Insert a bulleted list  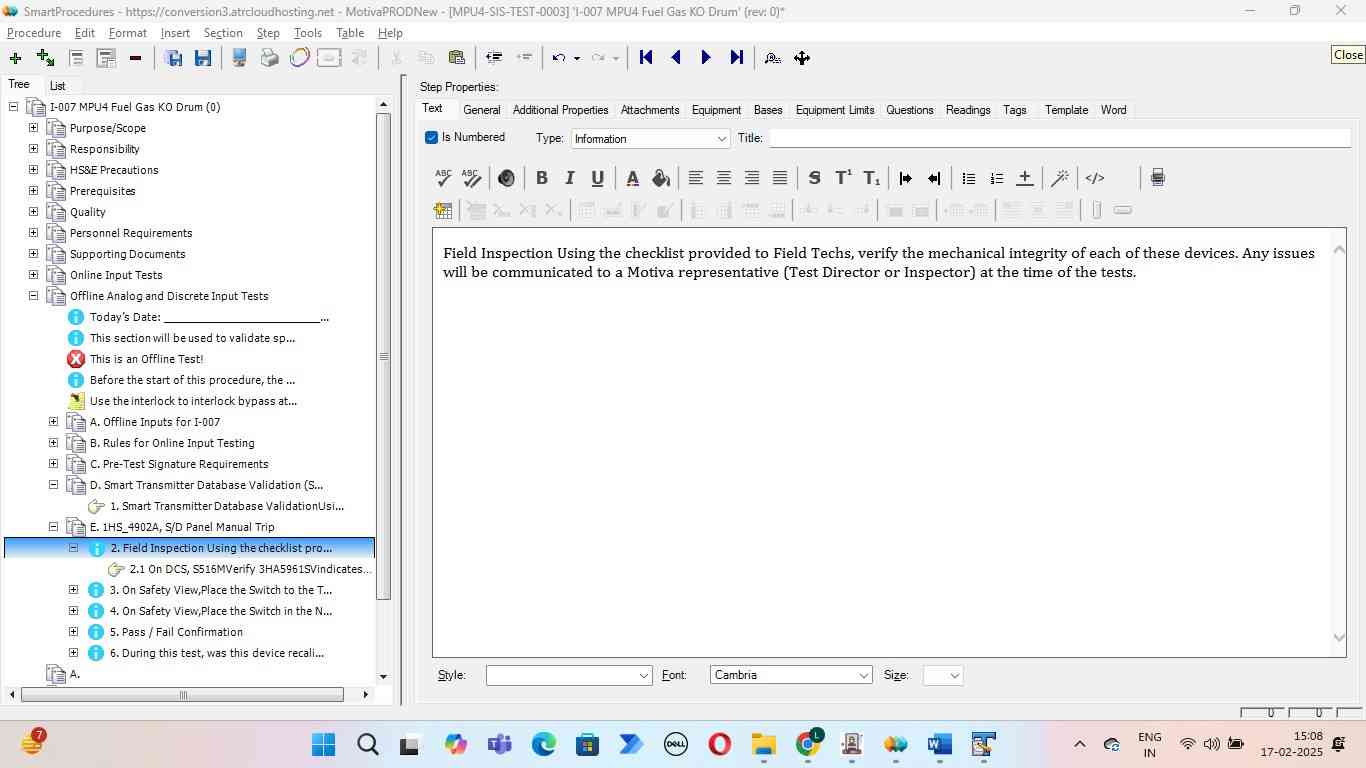968,178
